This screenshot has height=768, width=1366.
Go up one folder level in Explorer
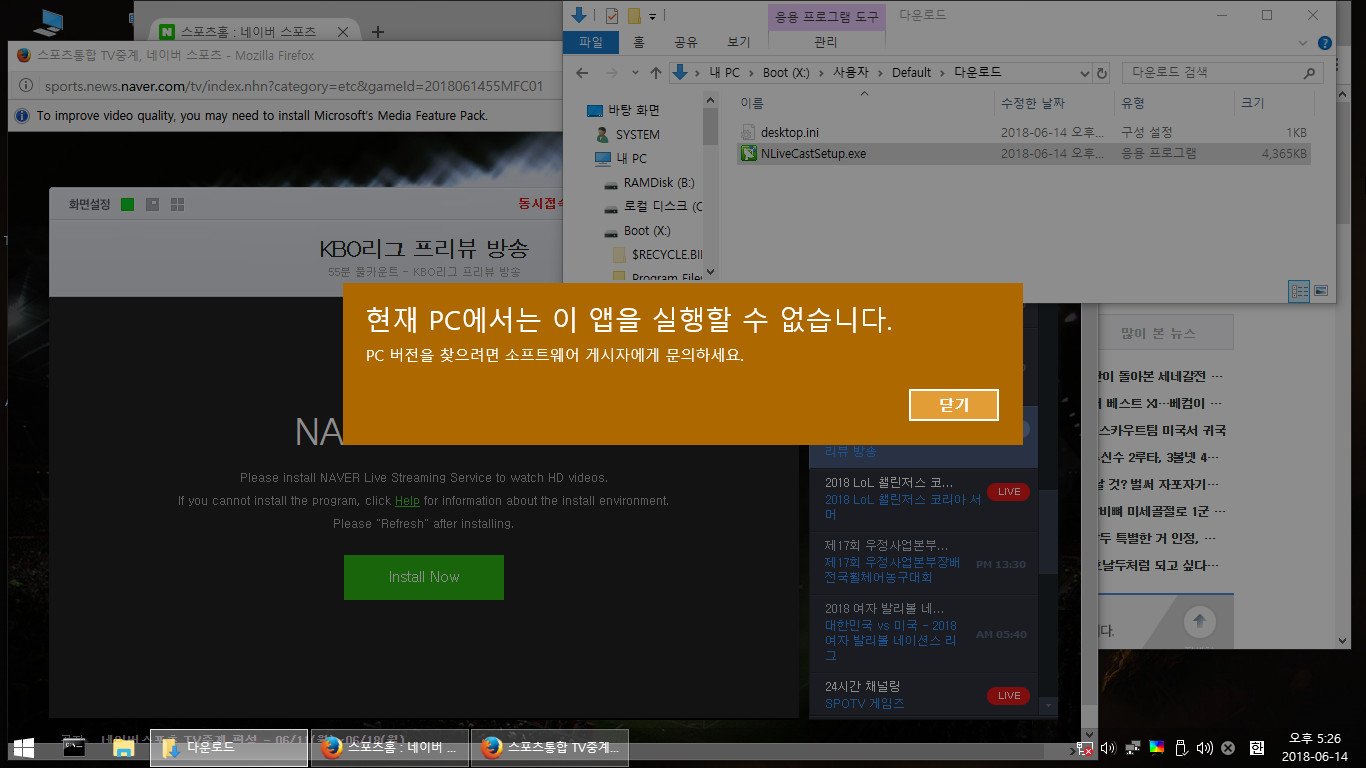pos(656,72)
